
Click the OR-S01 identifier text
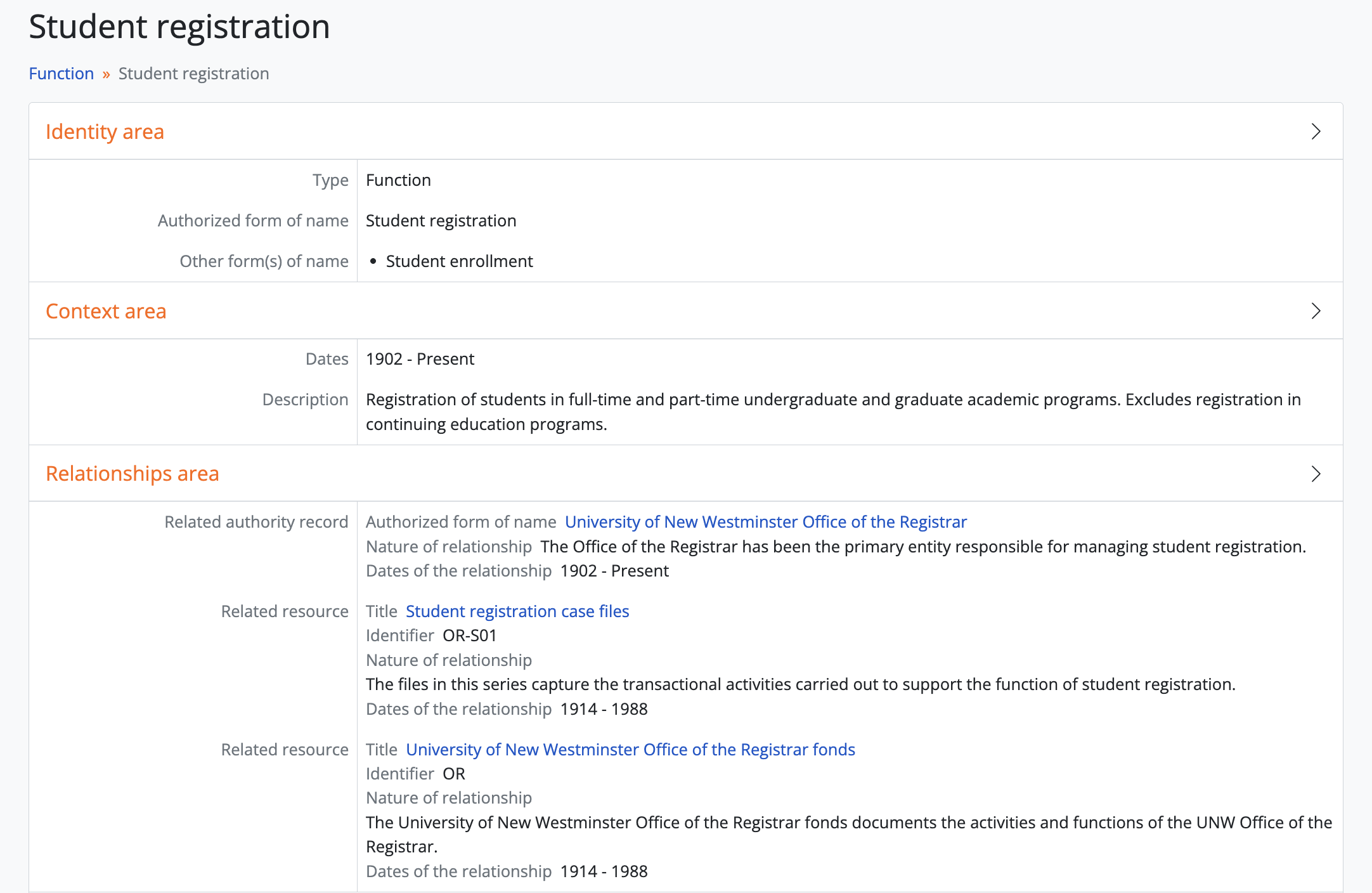coord(469,636)
